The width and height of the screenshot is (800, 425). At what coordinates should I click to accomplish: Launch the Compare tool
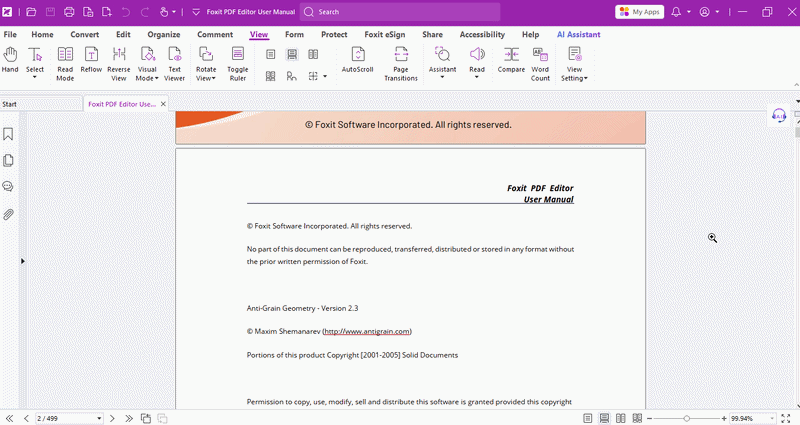click(511, 60)
